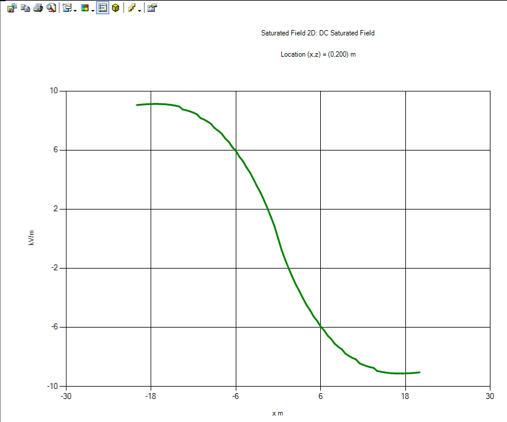Click the kV/m vertical axis label

click(x=31, y=238)
